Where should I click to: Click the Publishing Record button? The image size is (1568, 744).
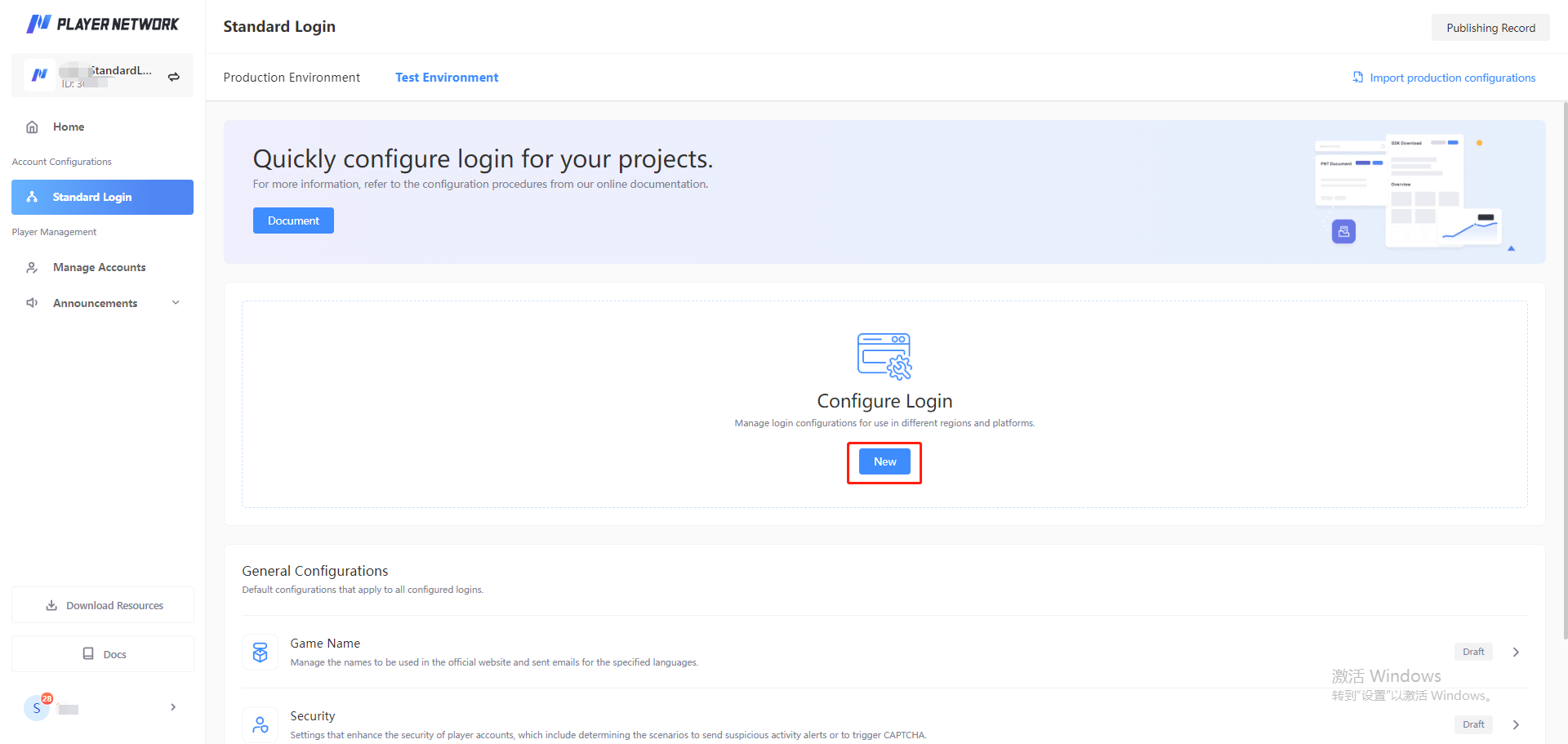point(1490,28)
